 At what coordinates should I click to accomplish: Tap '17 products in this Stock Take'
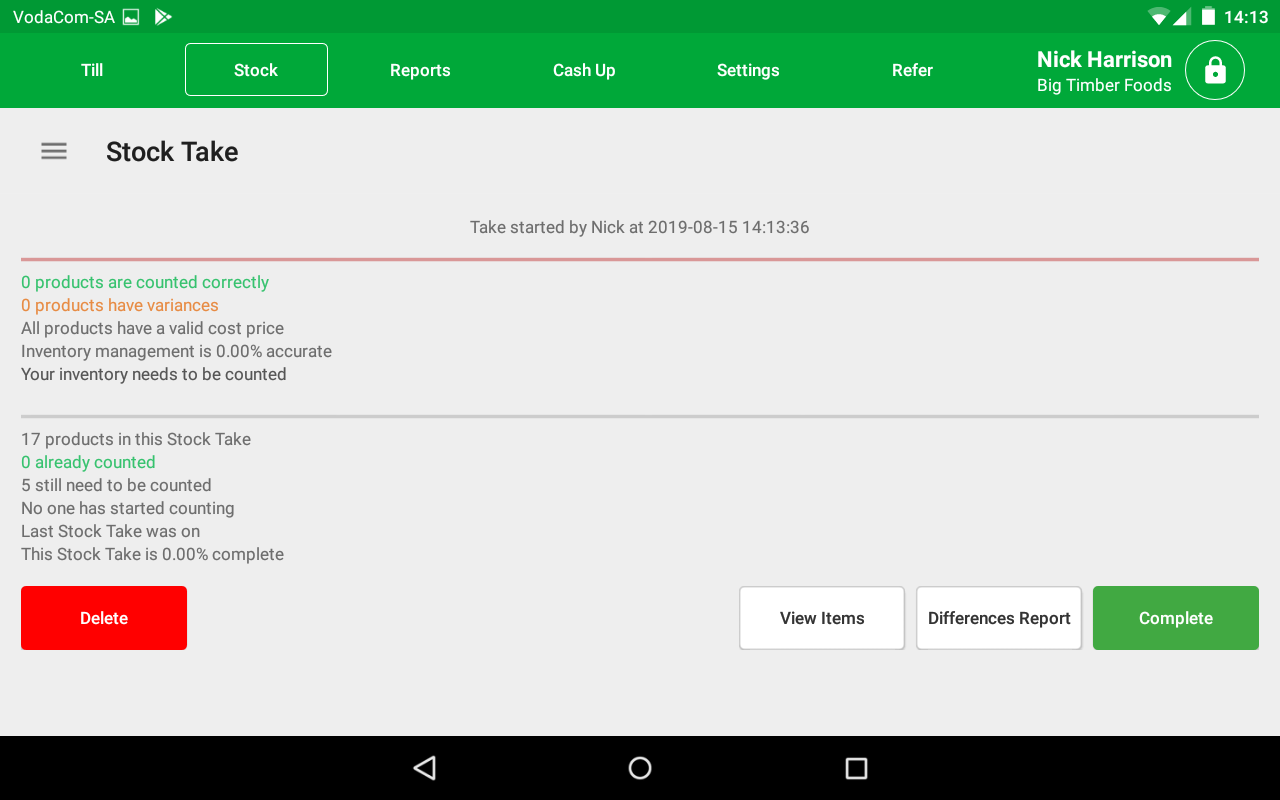click(x=136, y=439)
